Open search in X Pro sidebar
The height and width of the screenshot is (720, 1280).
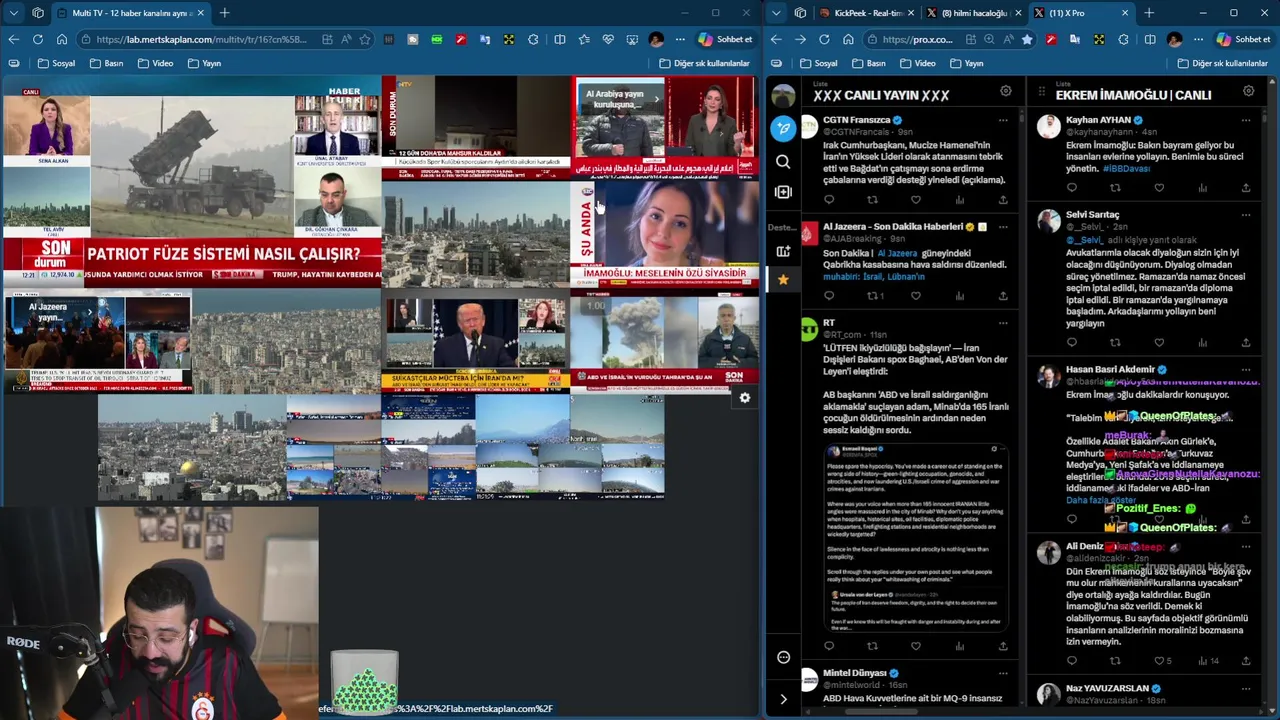(x=783, y=162)
